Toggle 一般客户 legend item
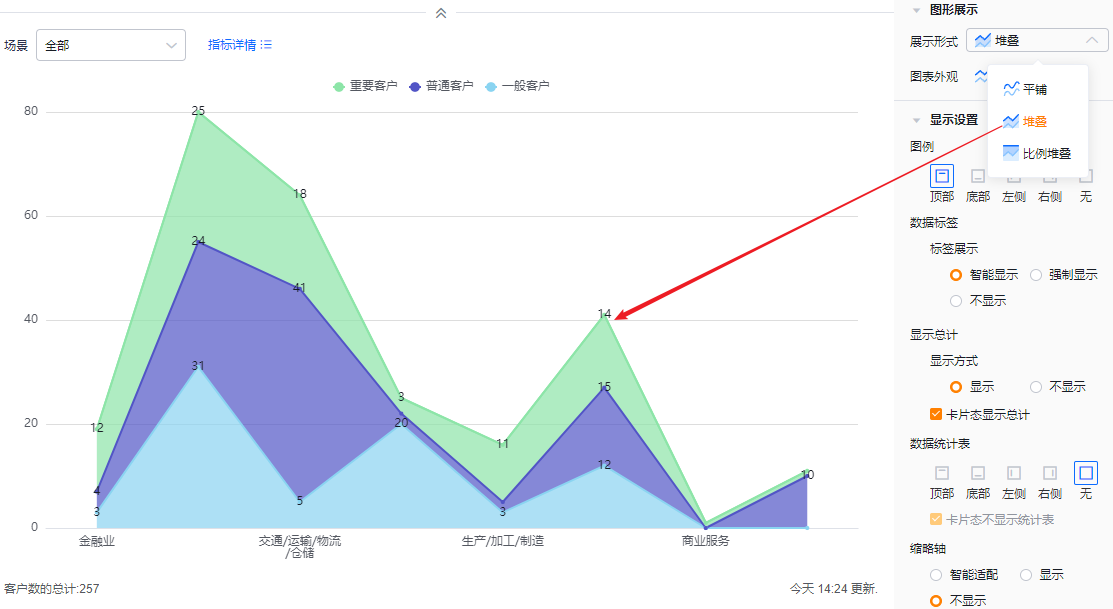The width and height of the screenshot is (1113, 609). (x=517, y=86)
